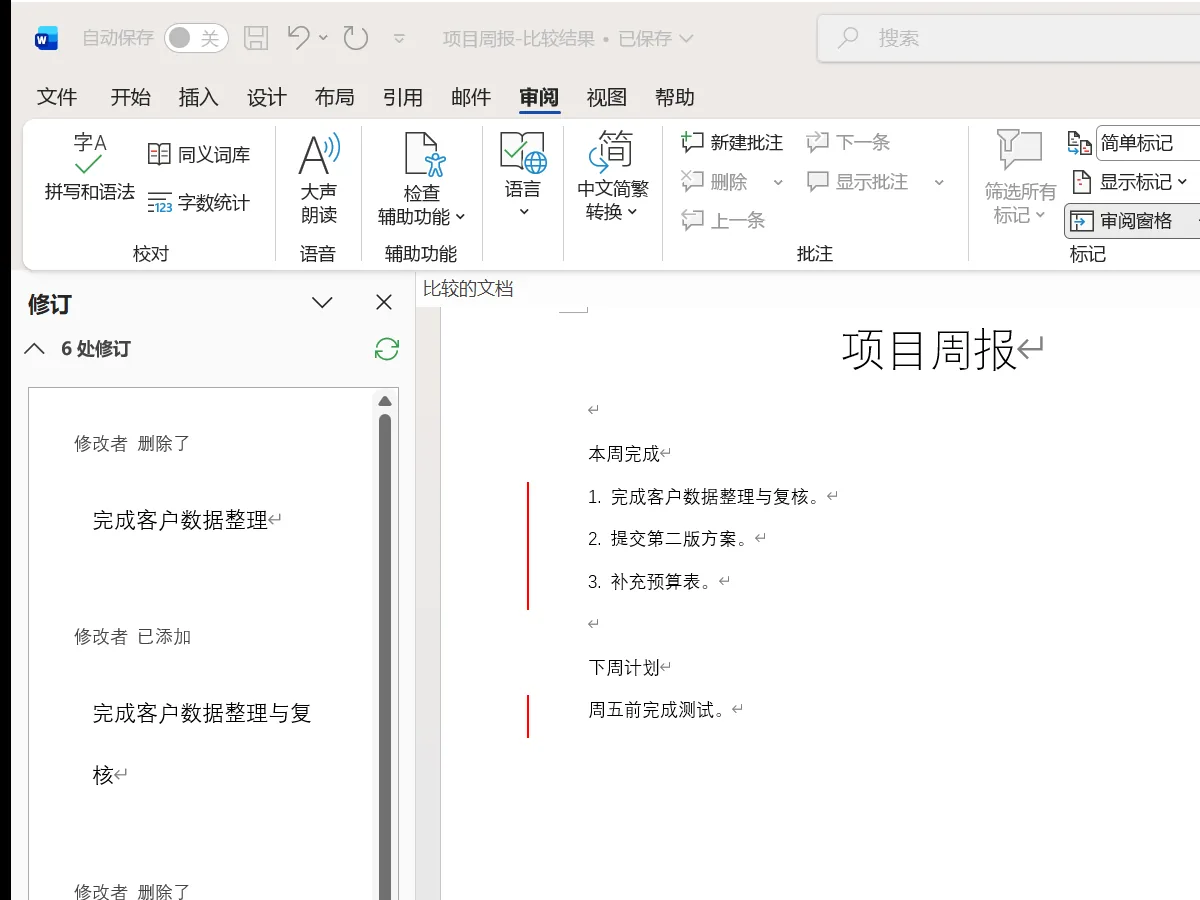Switch to the 邮件 ribbon tab
Screen dimensions: 1200x900
(471, 97)
